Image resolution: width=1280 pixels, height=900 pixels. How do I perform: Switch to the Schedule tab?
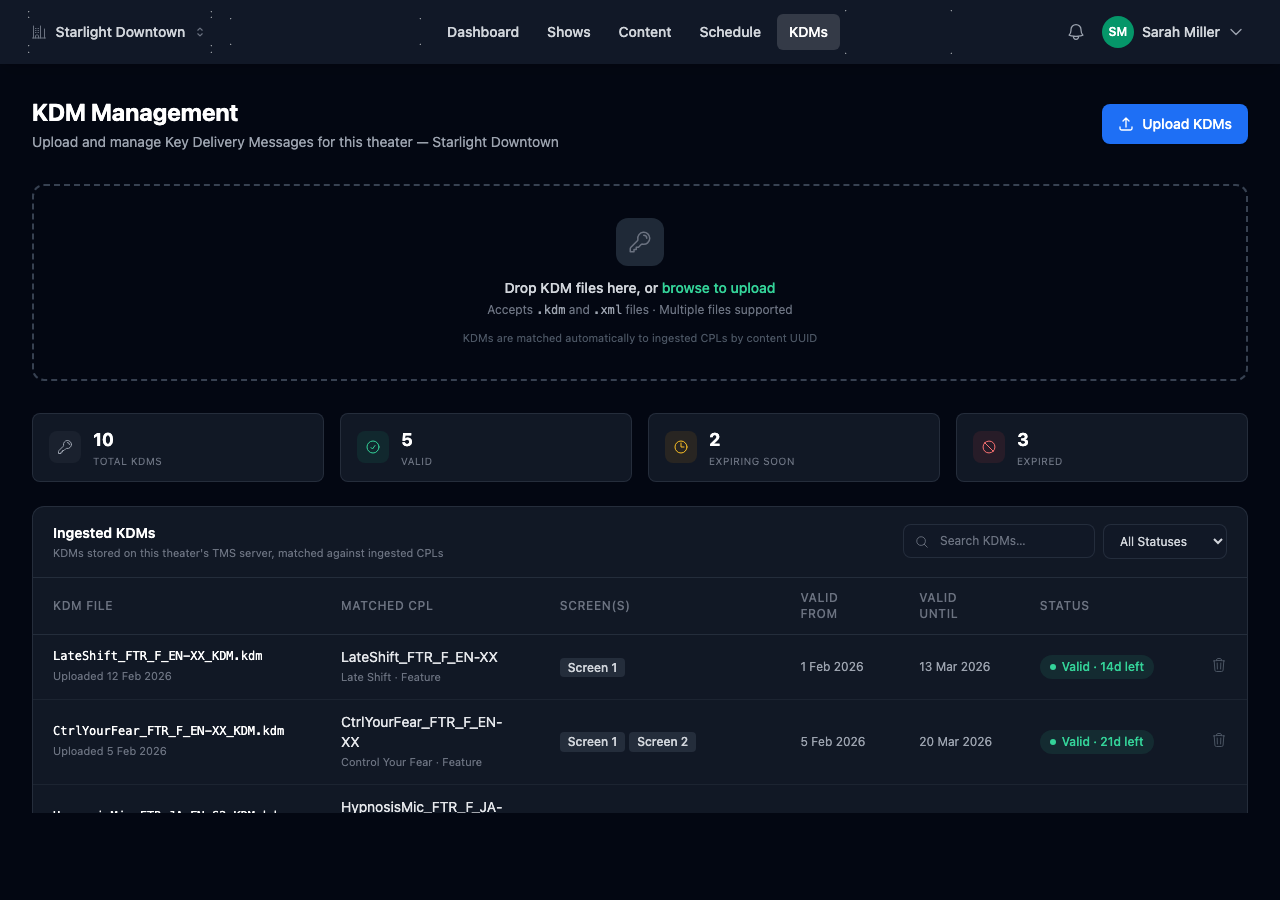pos(729,32)
